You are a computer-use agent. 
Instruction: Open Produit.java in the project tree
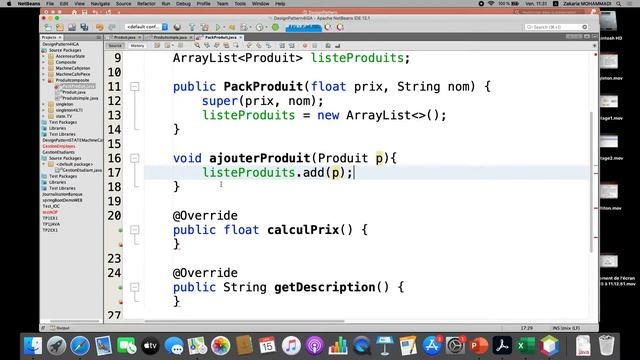(73, 92)
